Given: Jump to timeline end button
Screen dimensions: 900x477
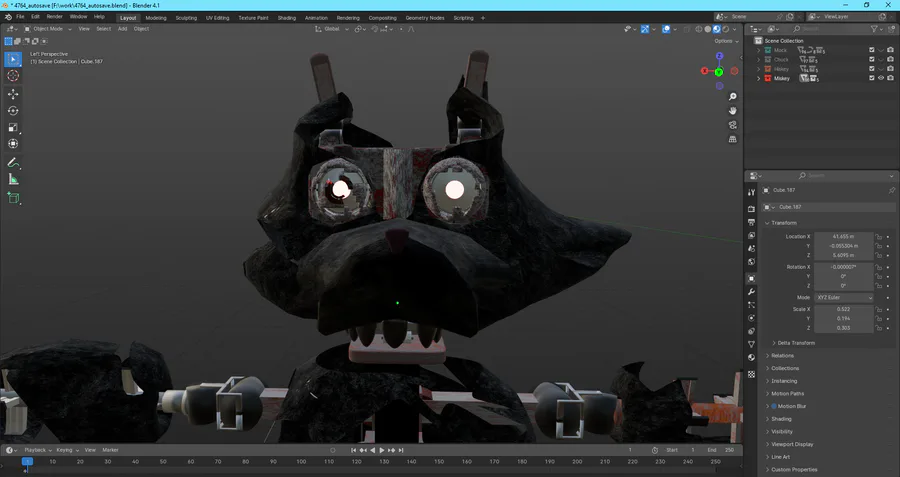Looking at the screenshot, I should [x=401, y=451].
